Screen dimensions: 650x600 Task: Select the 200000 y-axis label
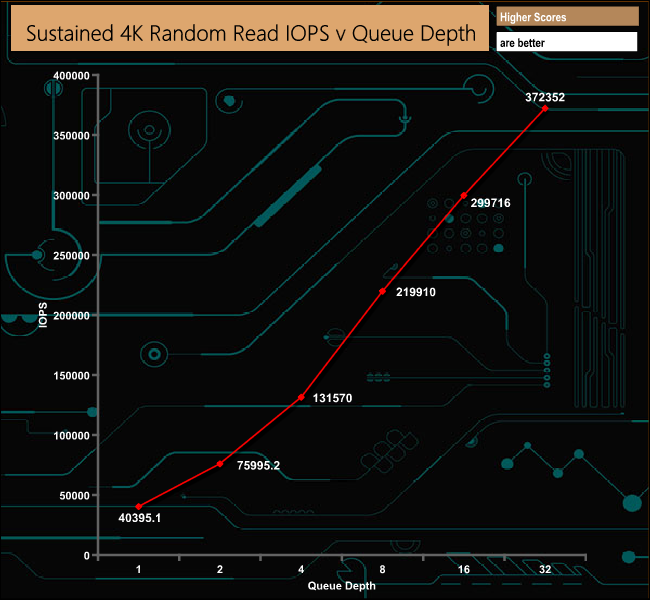click(71, 316)
